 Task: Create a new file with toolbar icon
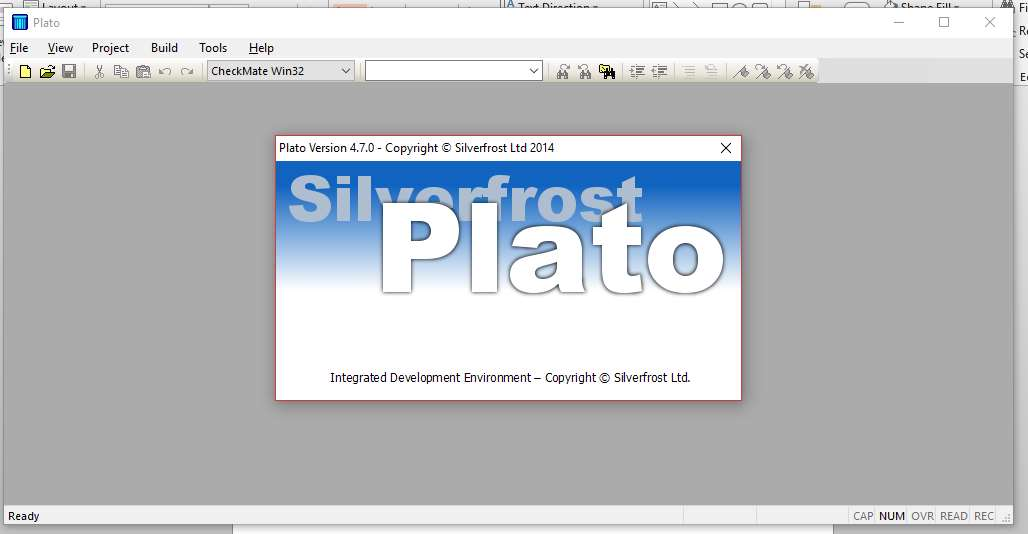tap(25, 71)
